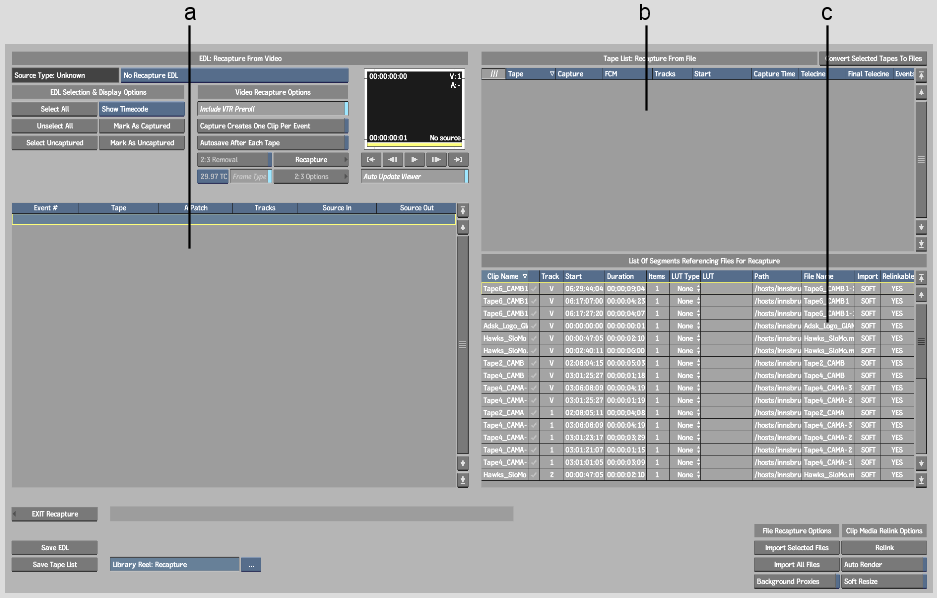The width and height of the screenshot is (937, 598).
Task: Toggle the Show Timecode button
Action: (142, 109)
